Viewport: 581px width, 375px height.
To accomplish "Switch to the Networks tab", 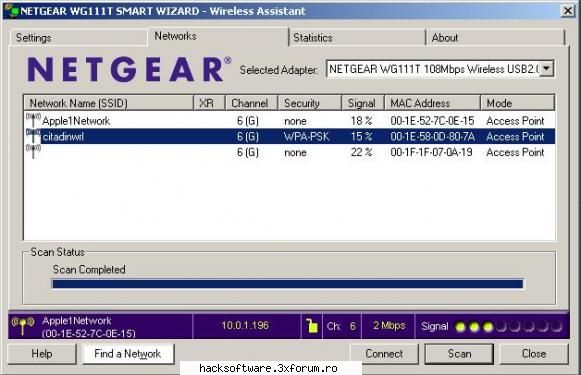I will 218,36.
